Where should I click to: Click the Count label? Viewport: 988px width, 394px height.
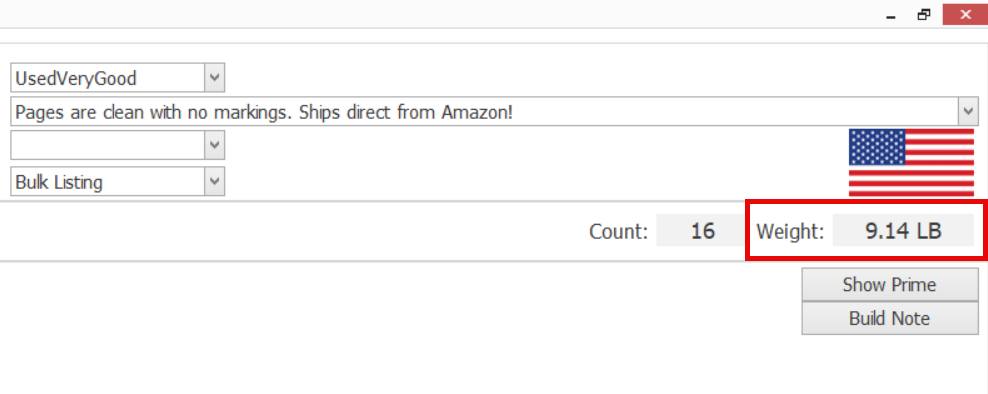pyautogui.click(x=618, y=231)
